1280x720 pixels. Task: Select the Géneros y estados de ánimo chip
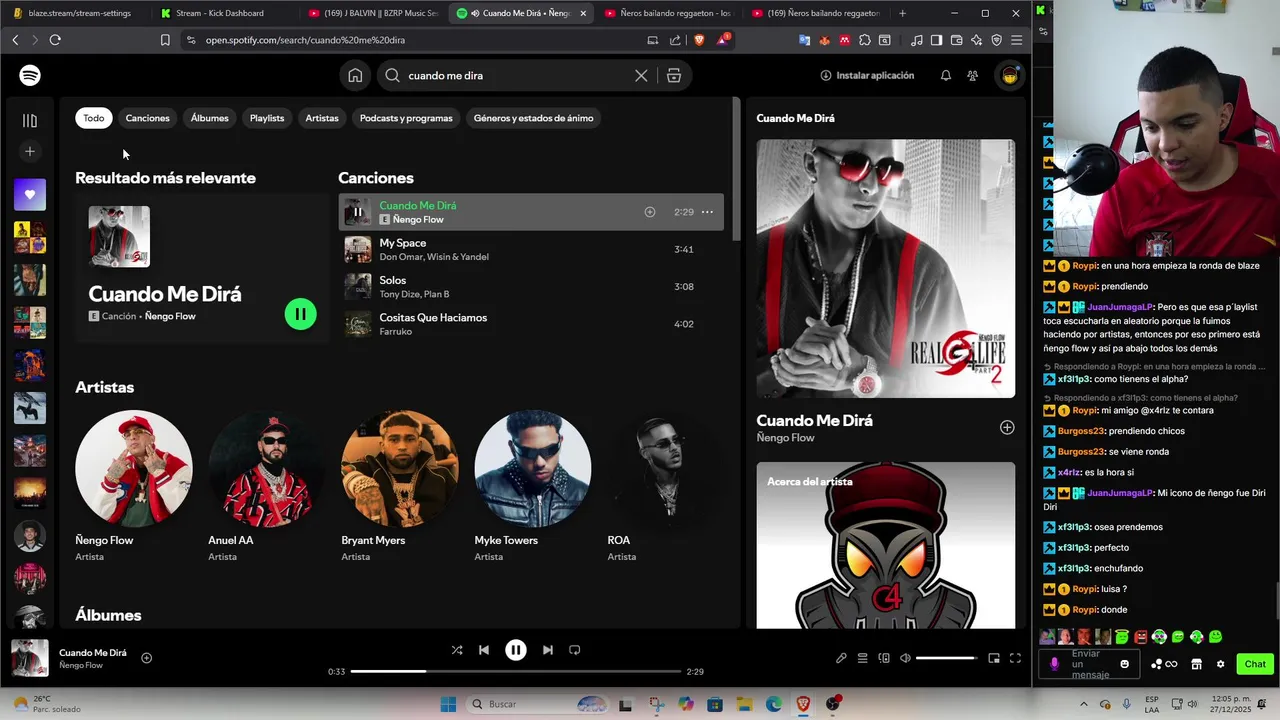534,118
